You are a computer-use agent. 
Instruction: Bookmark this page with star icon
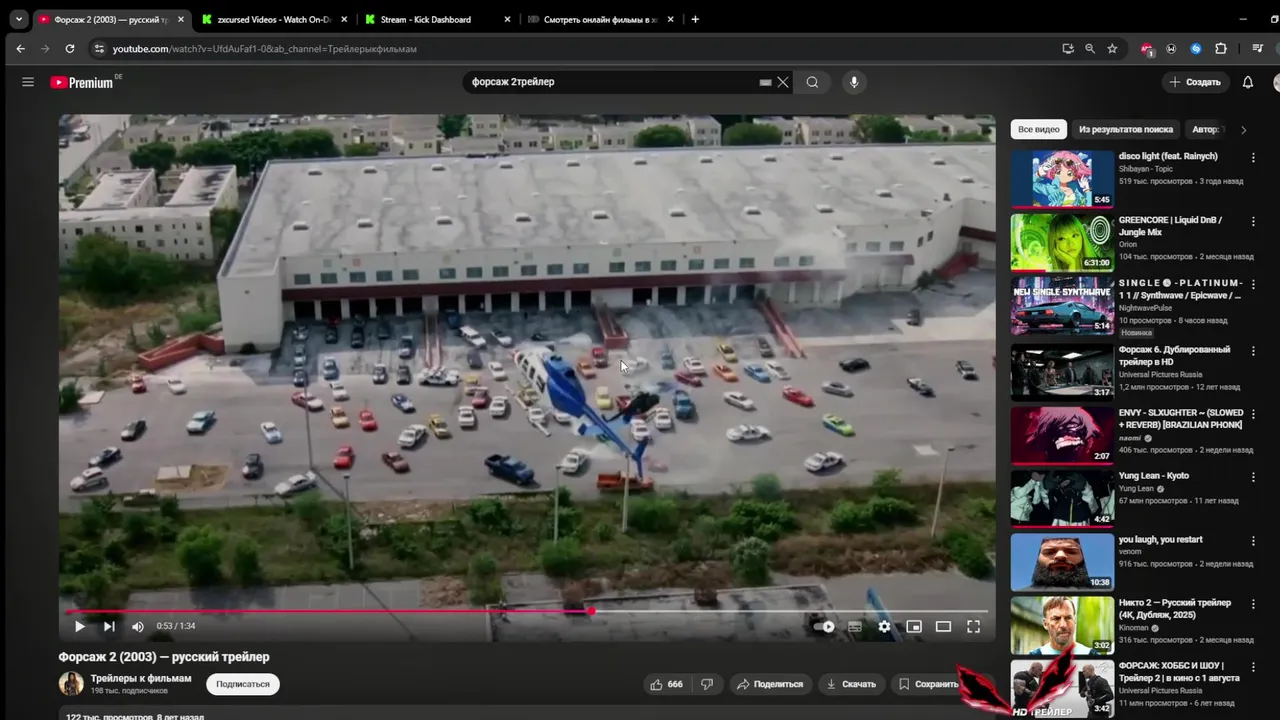[1112, 48]
